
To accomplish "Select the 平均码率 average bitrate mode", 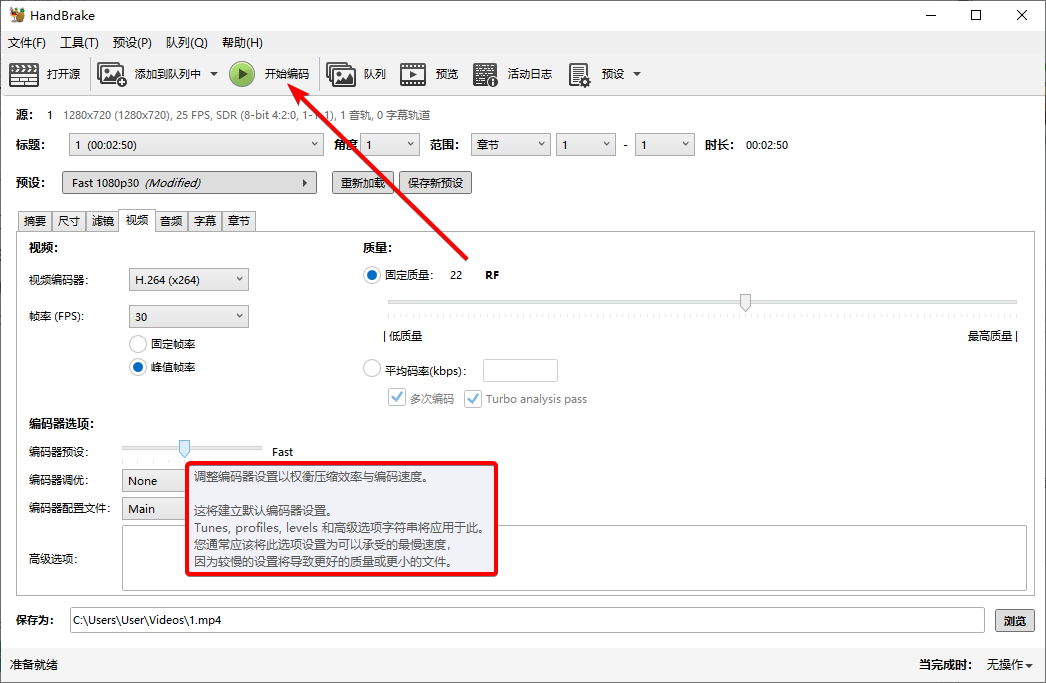I will click(371, 369).
